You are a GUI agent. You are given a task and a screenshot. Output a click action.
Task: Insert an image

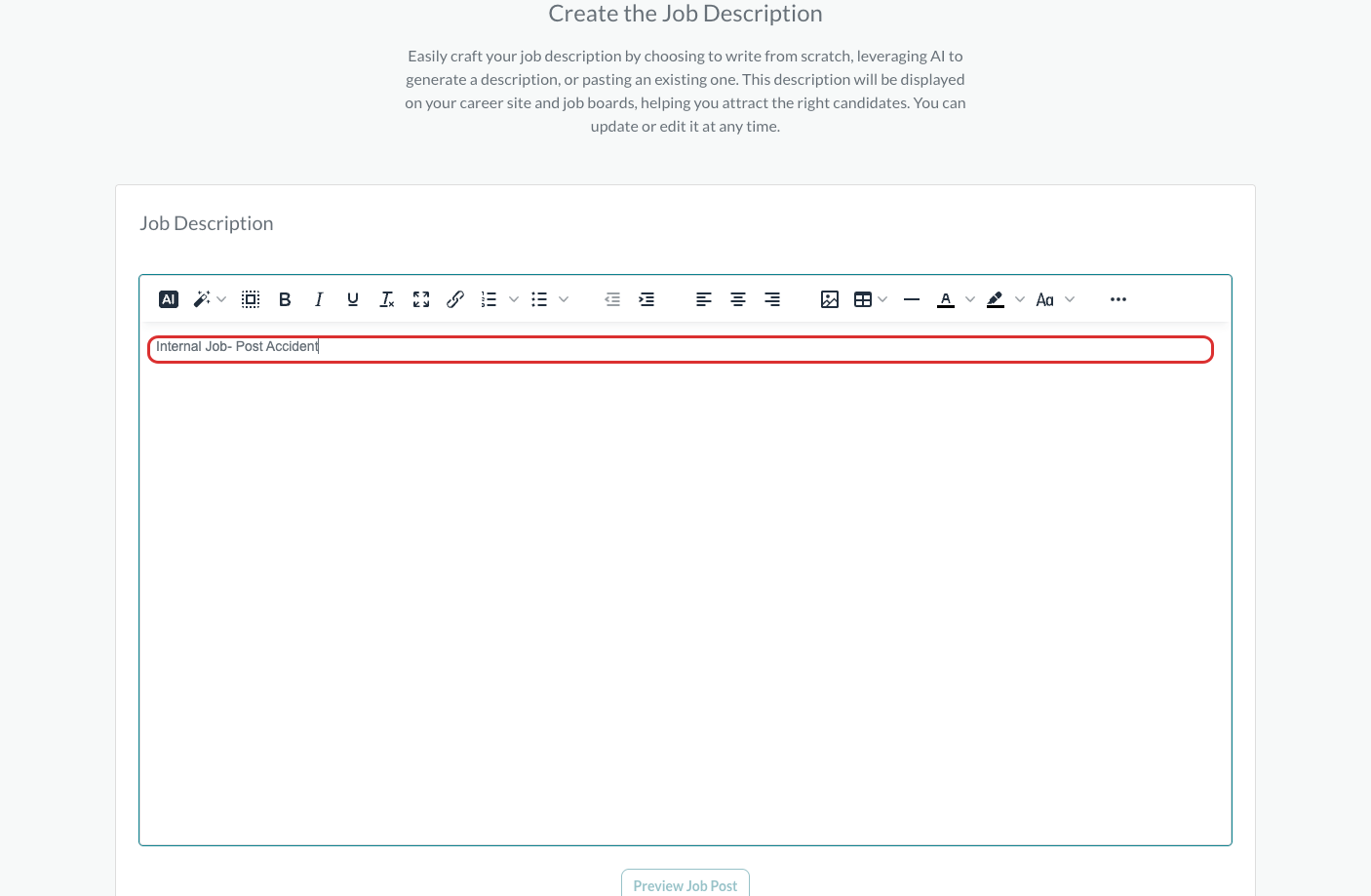[x=830, y=299]
